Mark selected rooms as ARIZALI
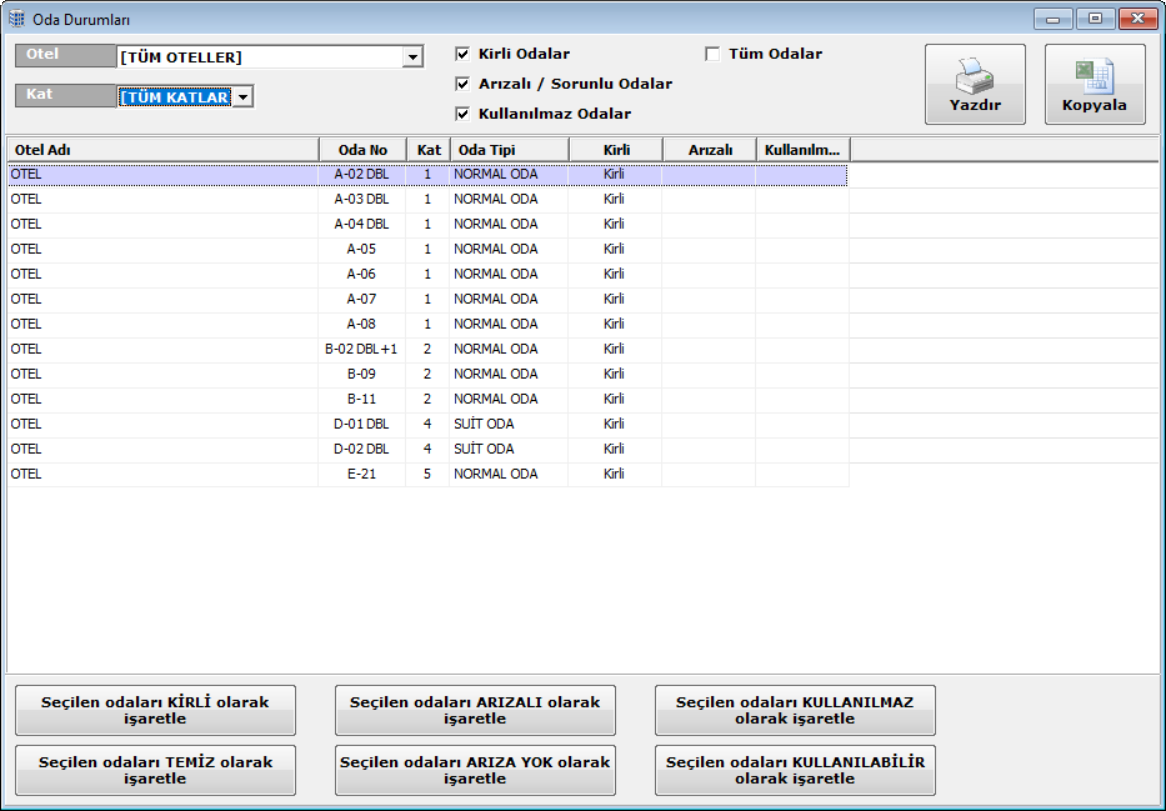Image resolution: width=1166 pixels, height=811 pixels. (475, 710)
